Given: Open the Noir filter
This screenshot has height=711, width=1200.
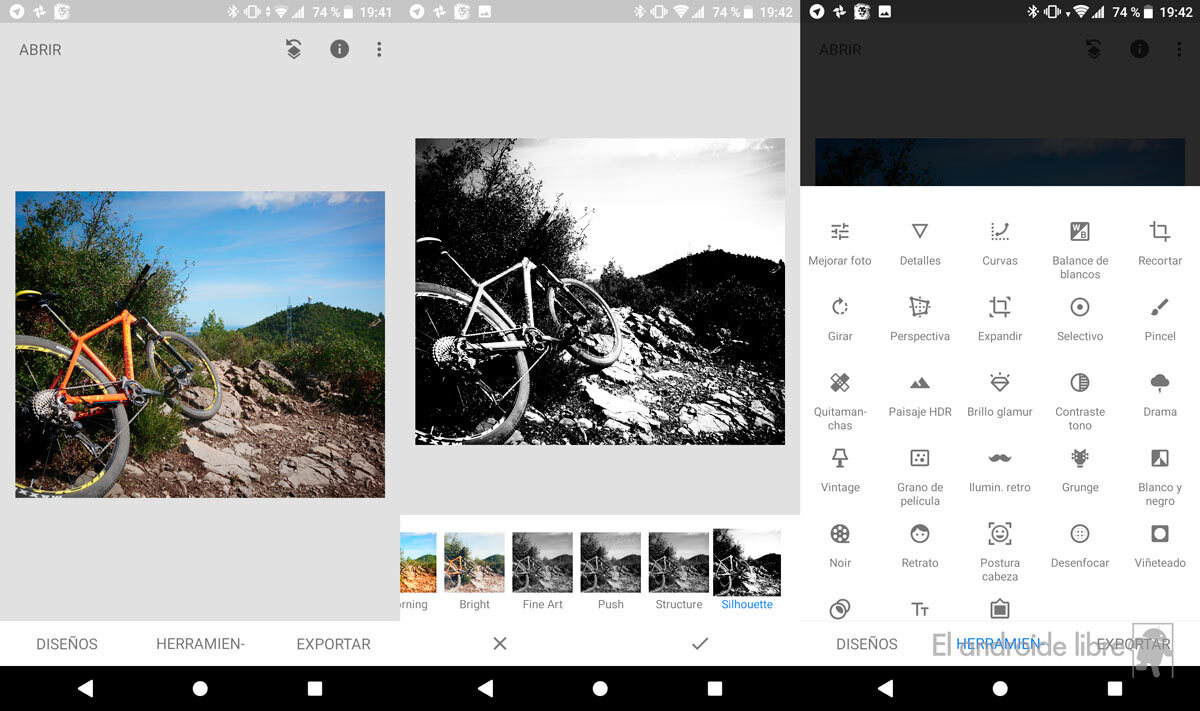Looking at the screenshot, I should [x=840, y=534].
